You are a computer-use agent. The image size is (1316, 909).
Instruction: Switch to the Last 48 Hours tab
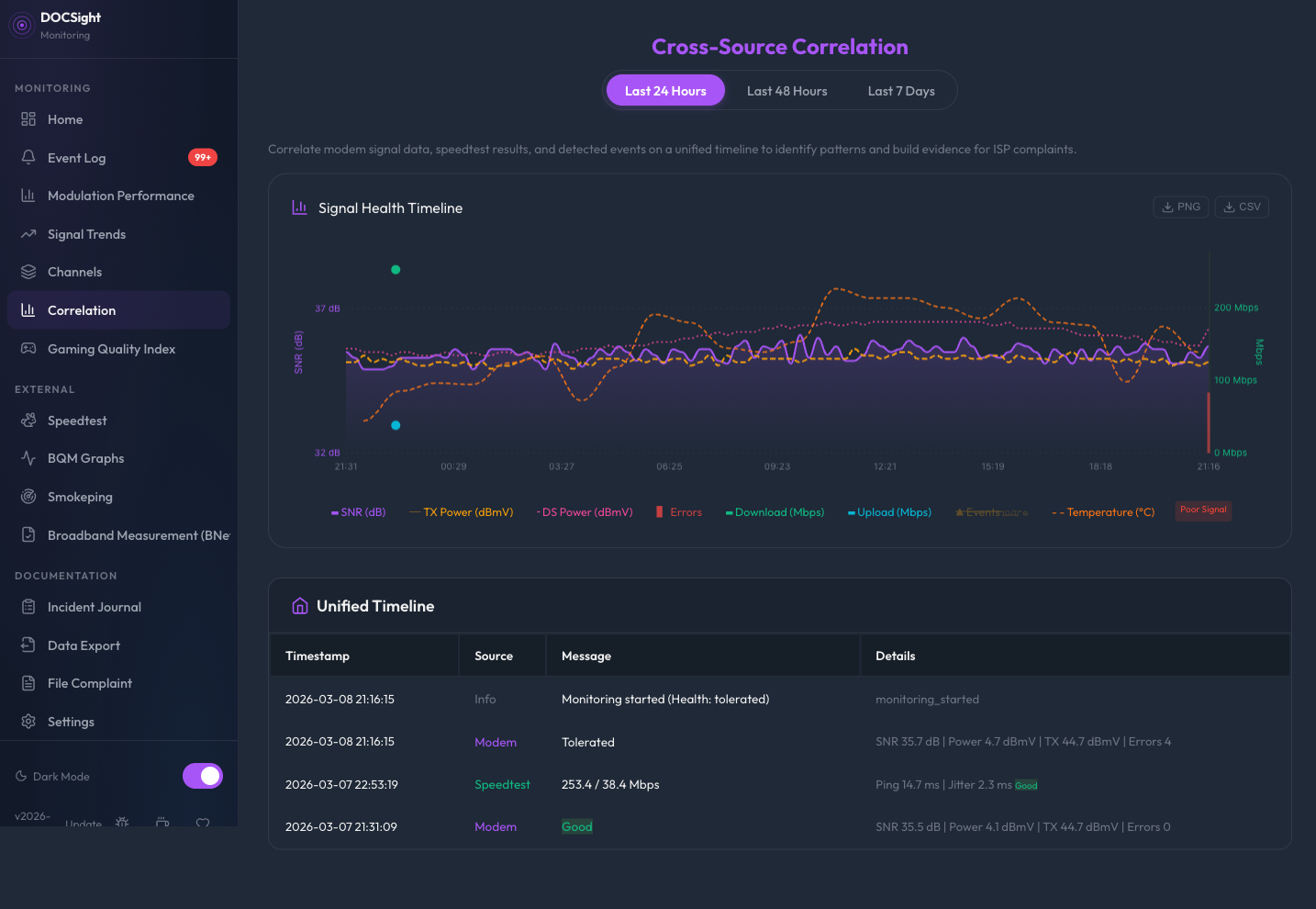pos(786,90)
